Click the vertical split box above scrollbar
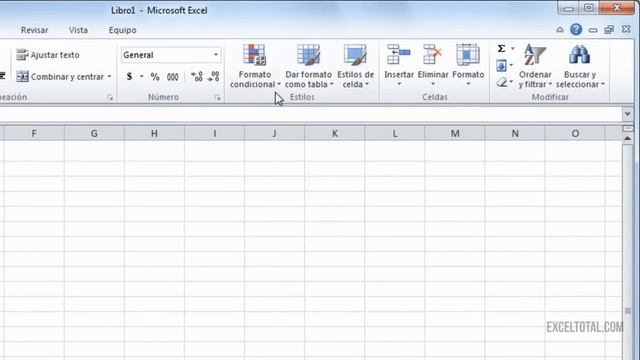The image size is (640, 360). click(627, 129)
